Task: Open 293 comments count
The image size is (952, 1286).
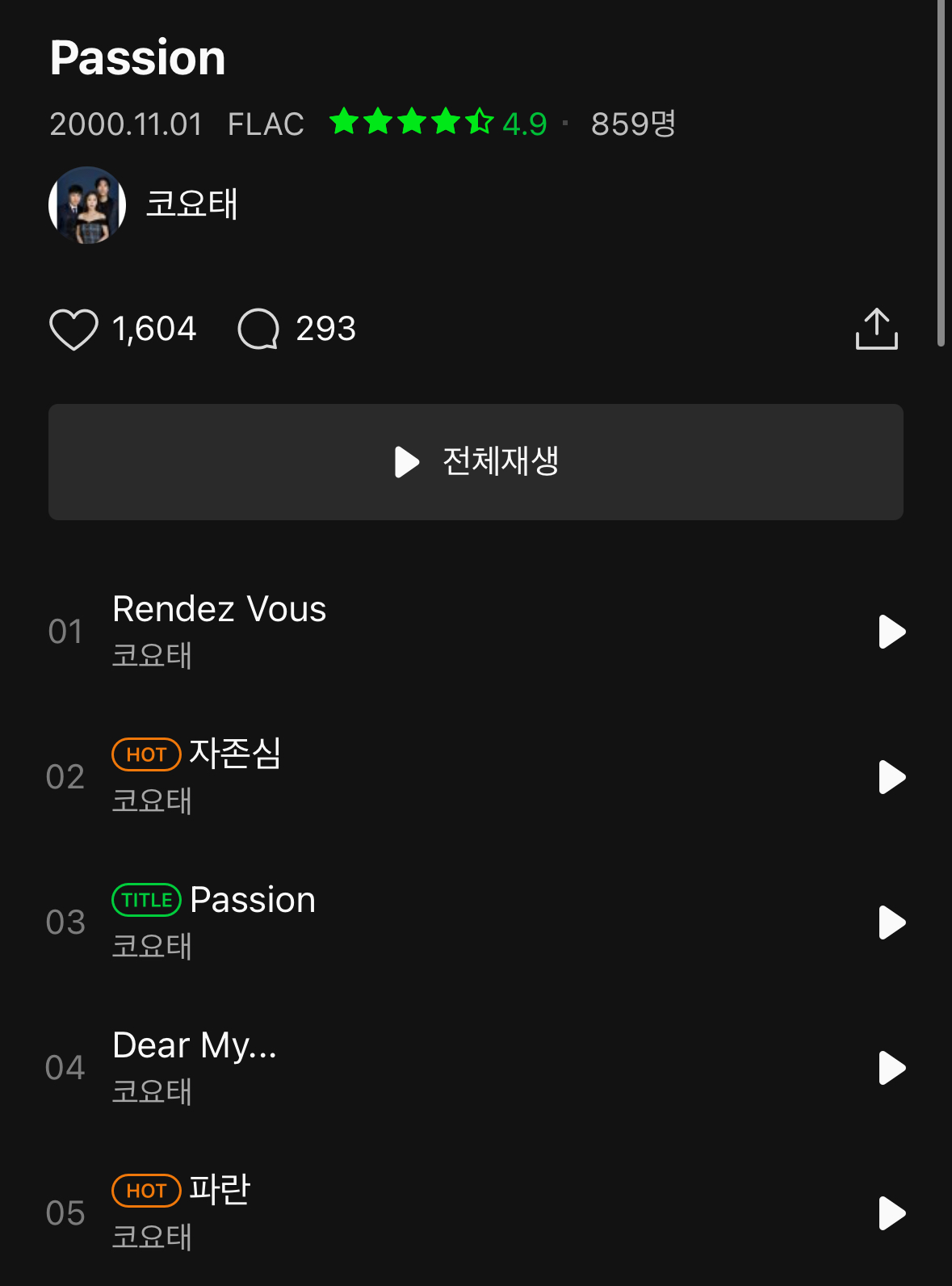Action: [325, 329]
